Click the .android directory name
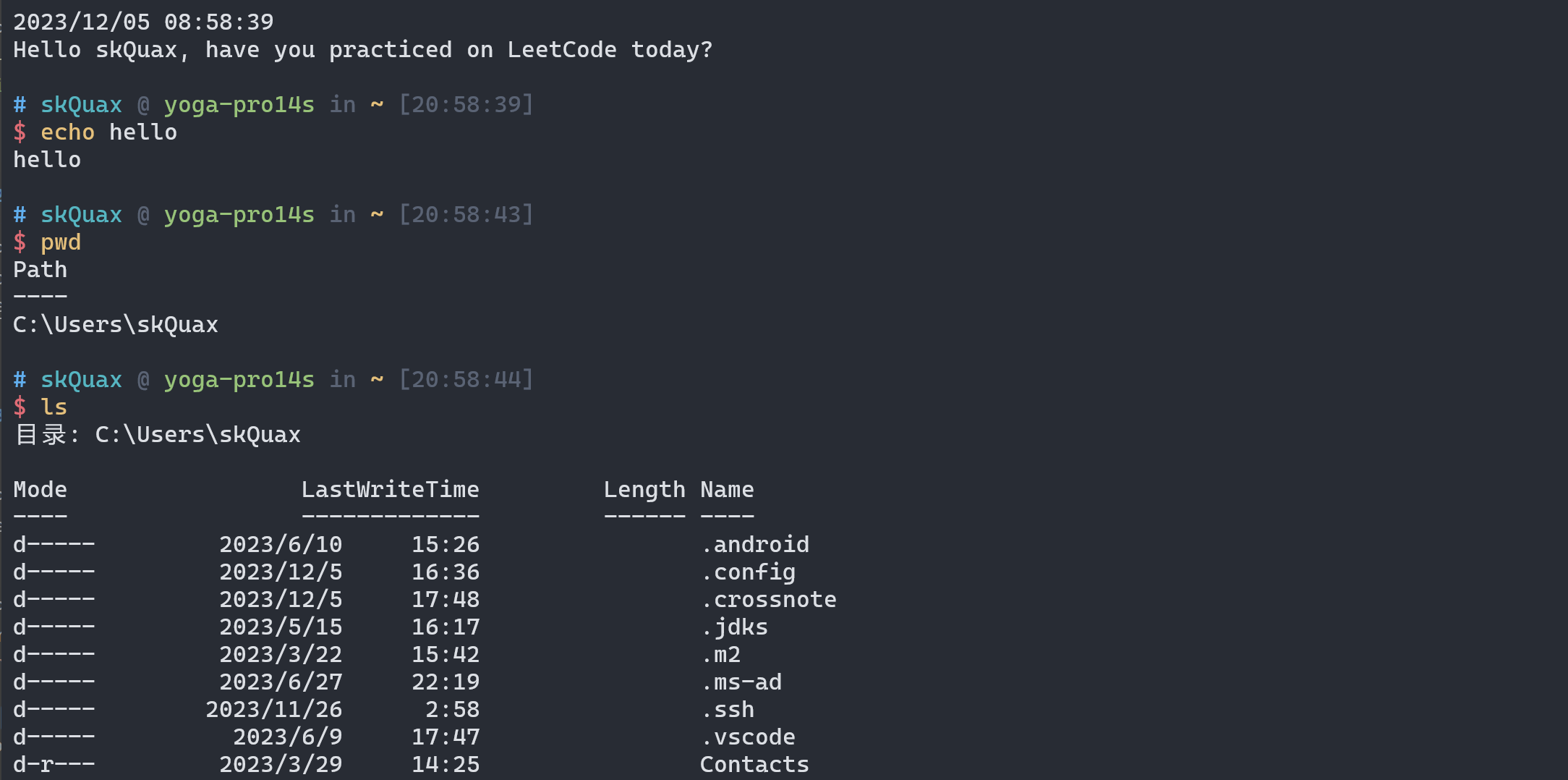Viewport: 1568px width, 780px height. point(755,544)
